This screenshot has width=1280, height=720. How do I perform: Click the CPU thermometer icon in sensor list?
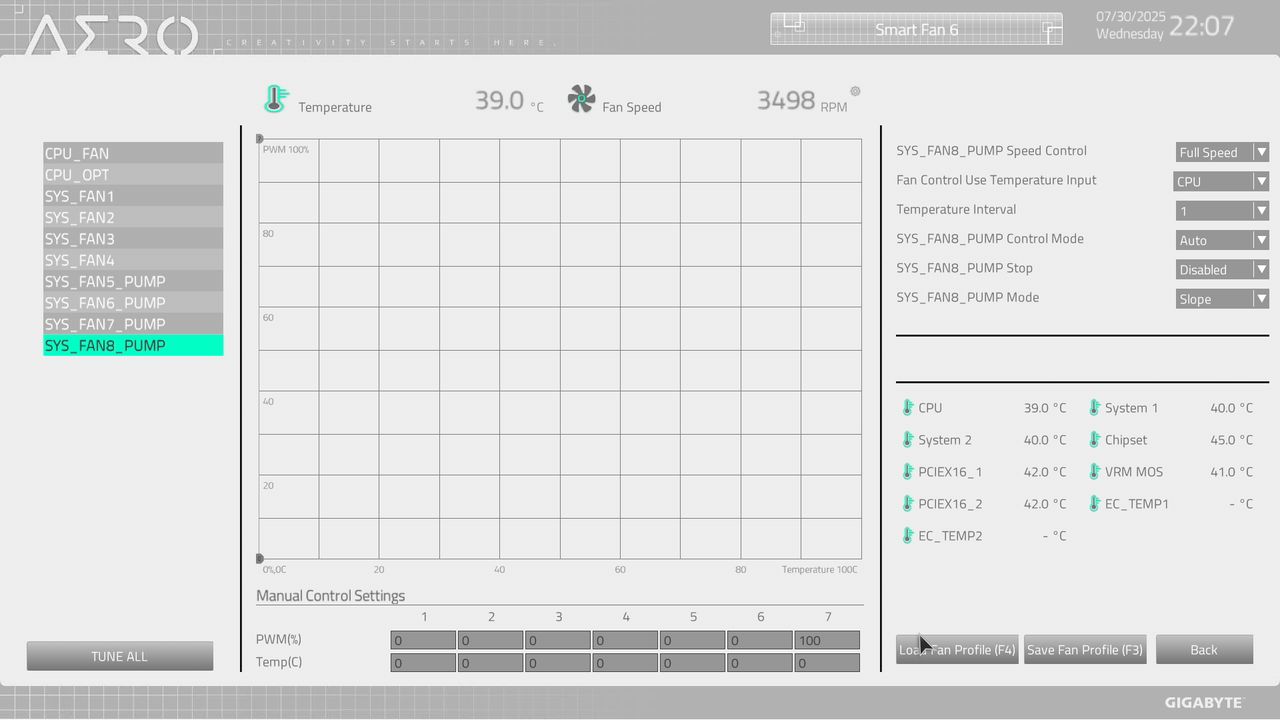(907, 407)
